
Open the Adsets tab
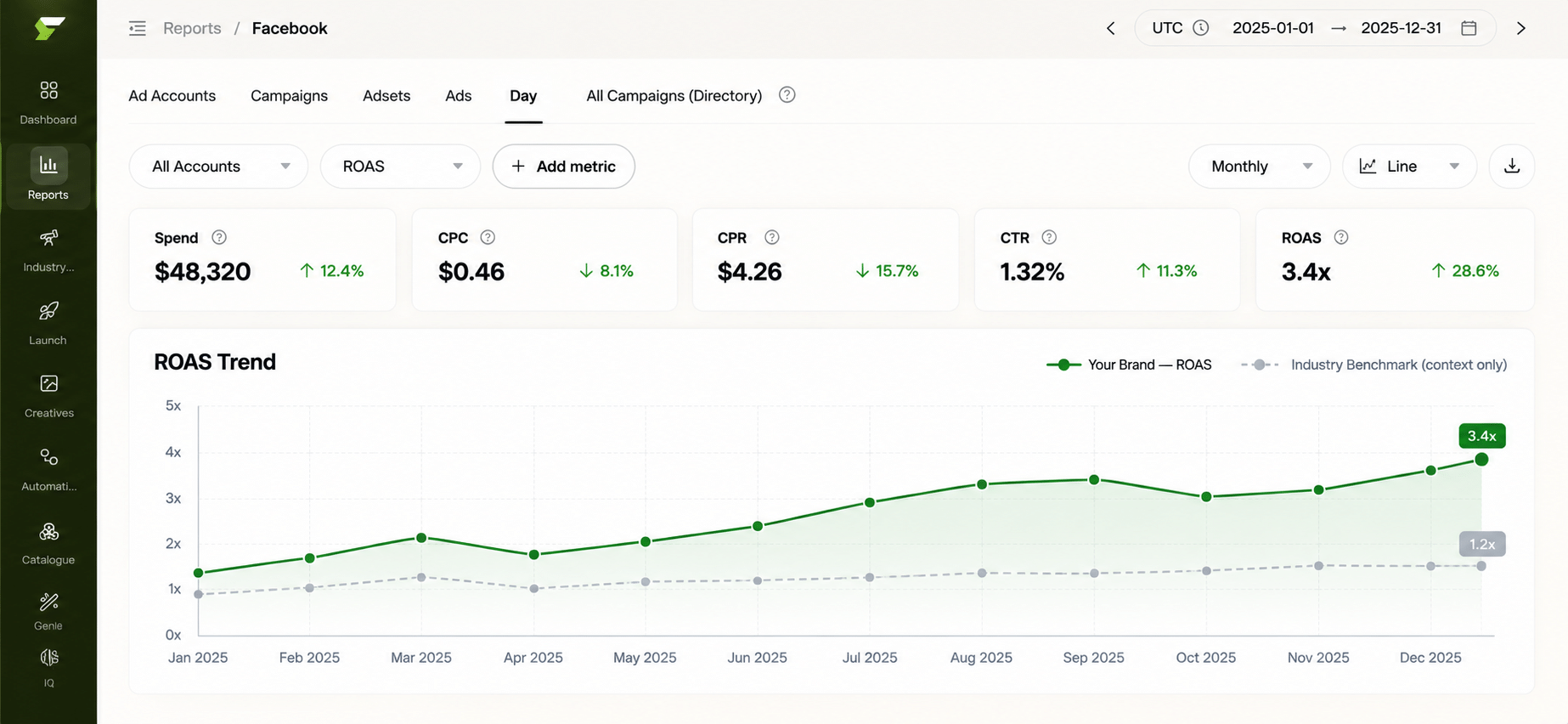click(386, 96)
